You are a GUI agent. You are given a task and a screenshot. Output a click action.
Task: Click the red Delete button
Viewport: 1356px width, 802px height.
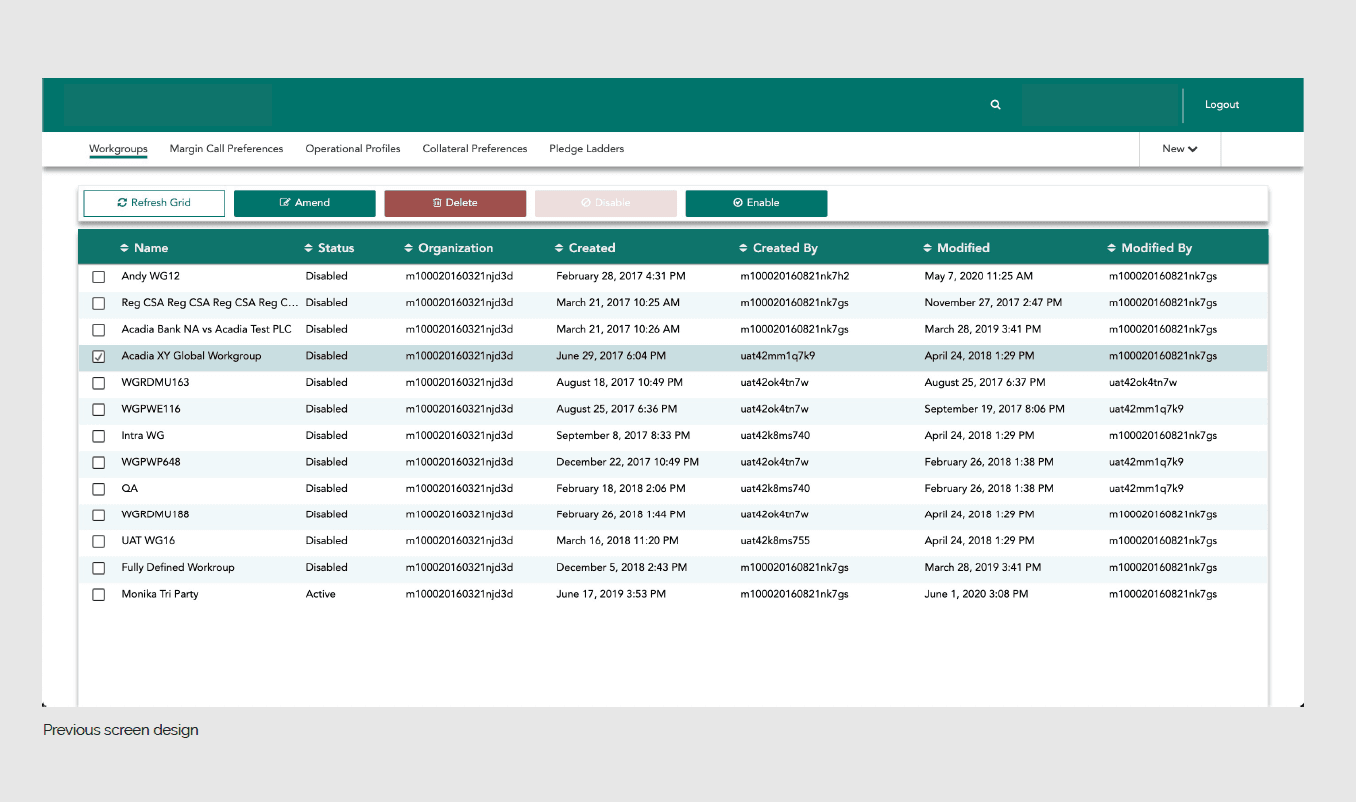point(455,203)
